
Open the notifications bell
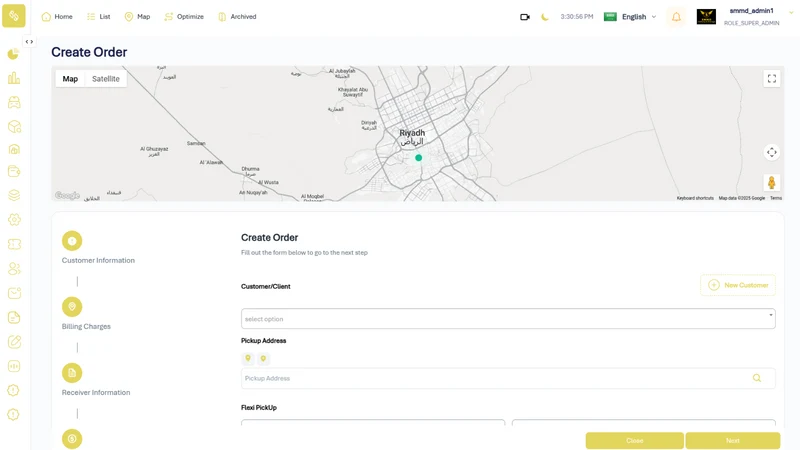click(x=676, y=17)
